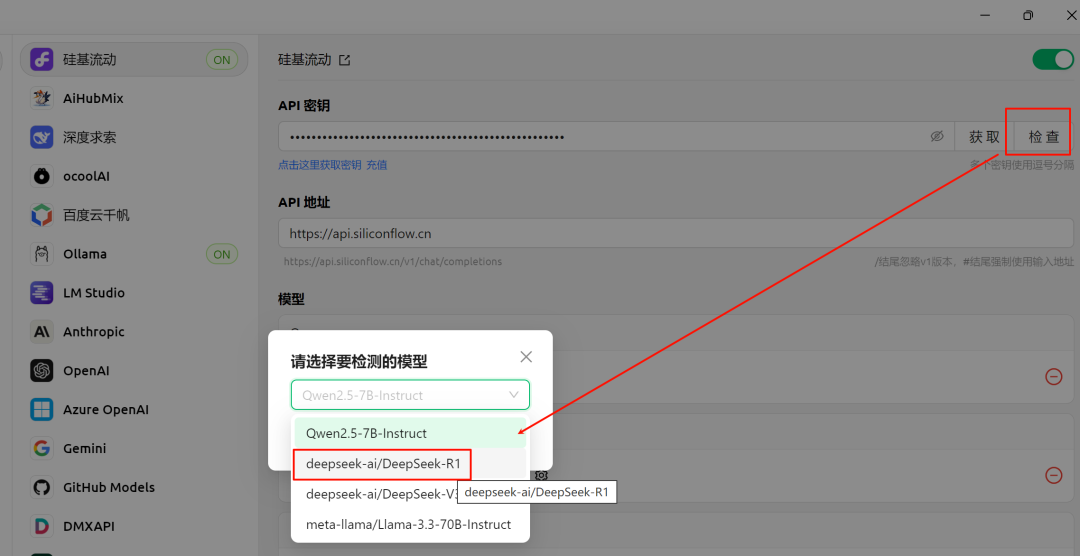
Task: Open the GitHub Models provider icon
Action: tap(41, 487)
